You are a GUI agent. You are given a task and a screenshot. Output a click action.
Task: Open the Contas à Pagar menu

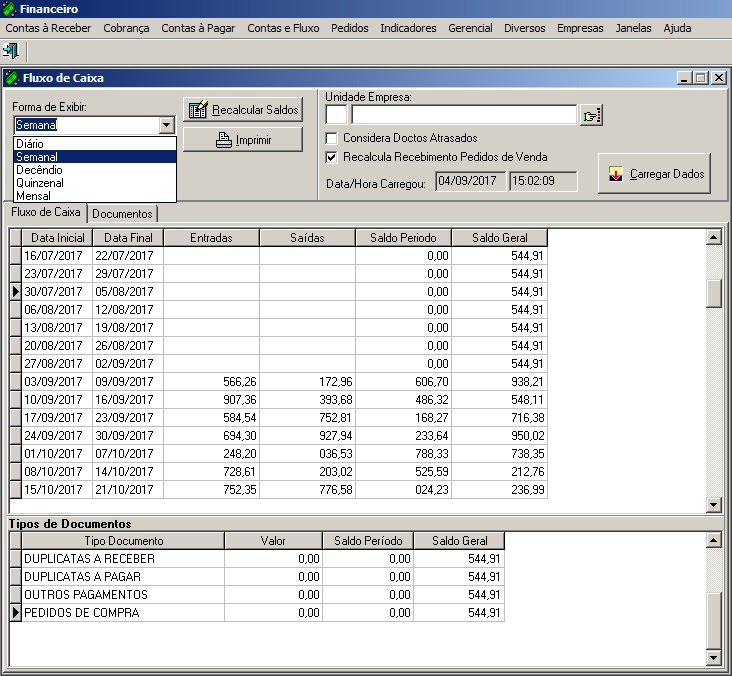198,28
